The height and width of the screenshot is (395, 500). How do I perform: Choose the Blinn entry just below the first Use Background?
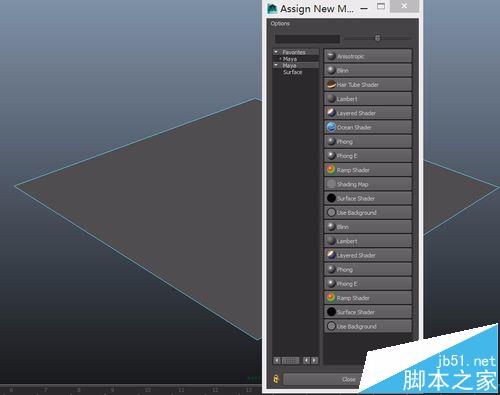point(368,227)
